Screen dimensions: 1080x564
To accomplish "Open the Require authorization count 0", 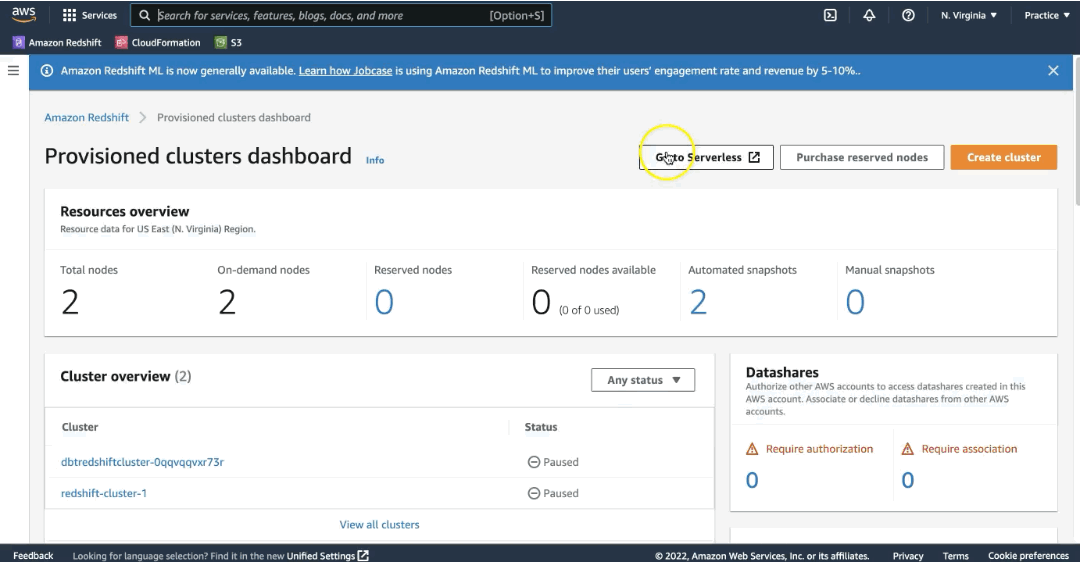I will (x=752, y=480).
